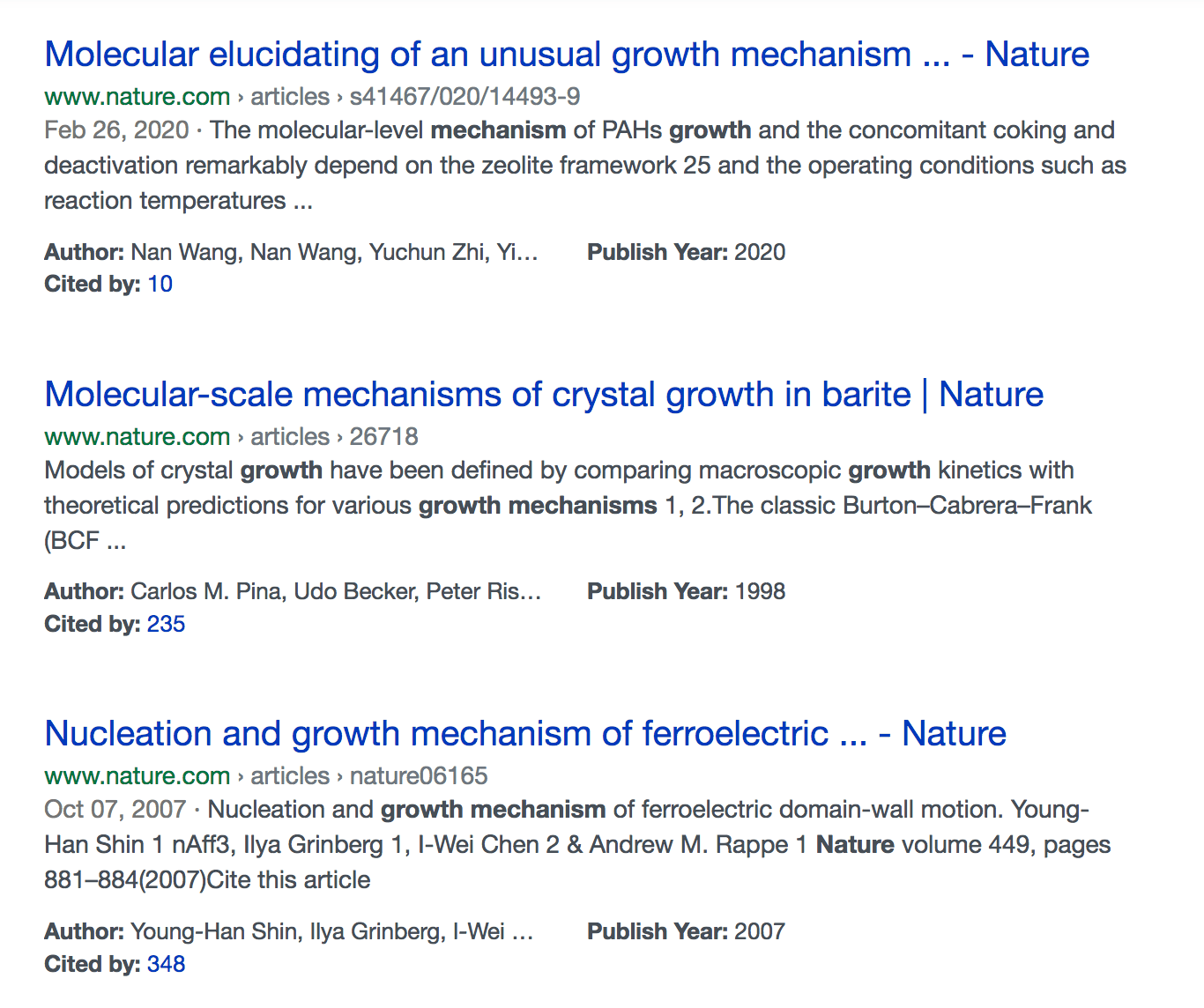The width and height of the screenshot is (1204, 1008).
Task: Click the 'Cited by' count 10
Action: click(x=160, y=285)
